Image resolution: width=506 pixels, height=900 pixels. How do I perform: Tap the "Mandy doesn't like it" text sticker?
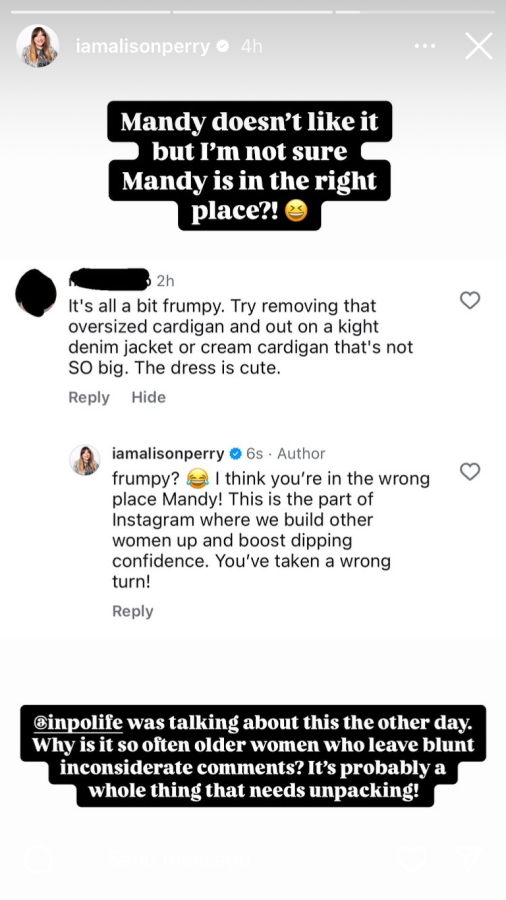click(250, 166)
